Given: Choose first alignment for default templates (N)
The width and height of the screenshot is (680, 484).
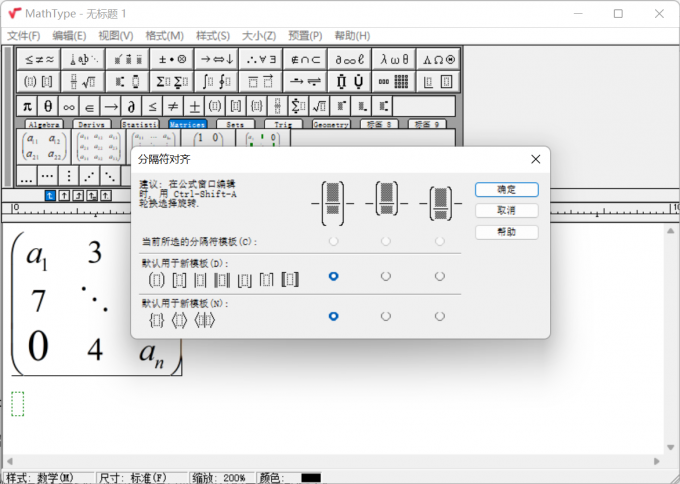Looking at the screenshot, I should (333, 316).
